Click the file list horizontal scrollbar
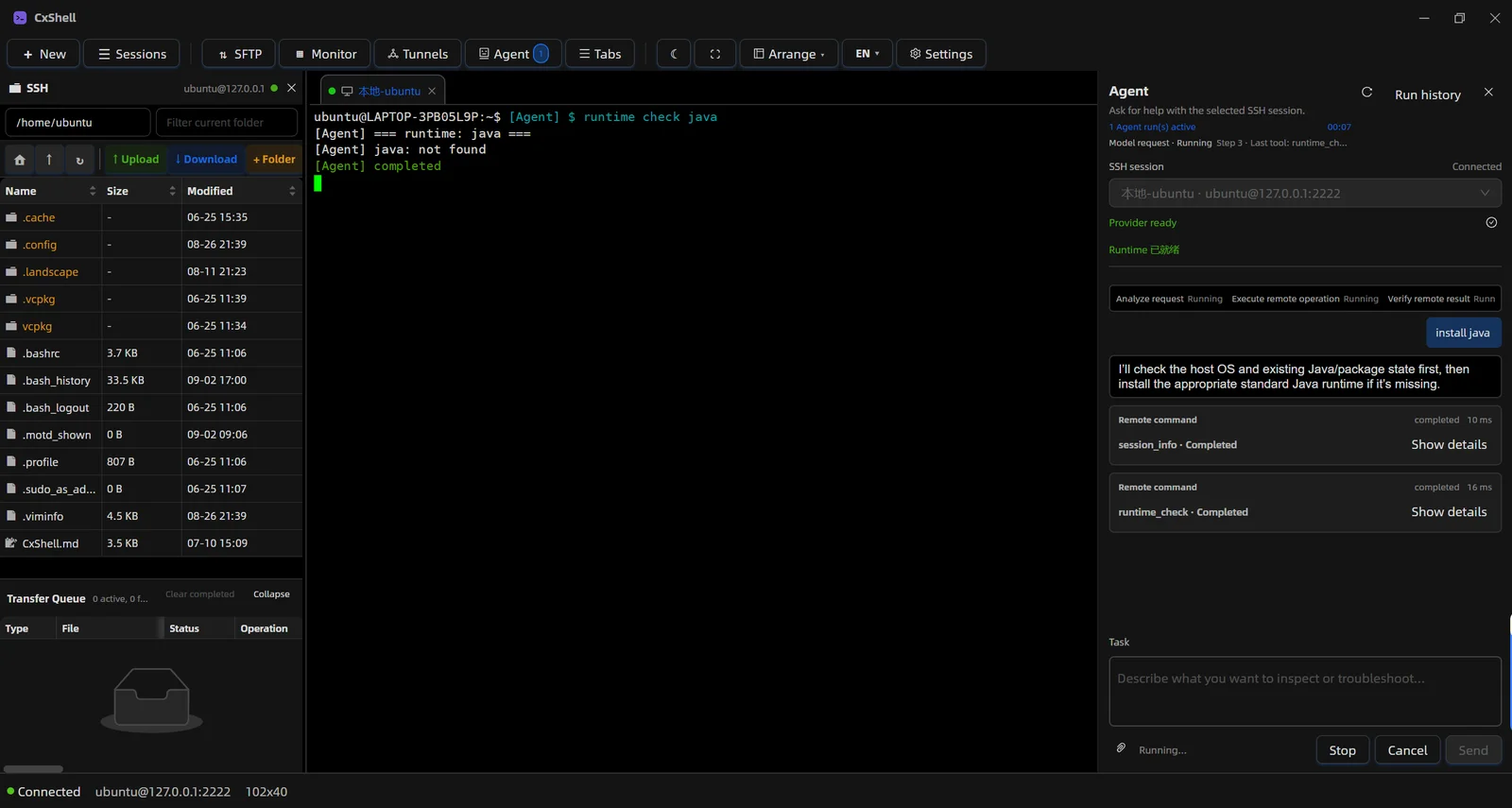Screen dimensions: 1512x808 click(33, 769)
